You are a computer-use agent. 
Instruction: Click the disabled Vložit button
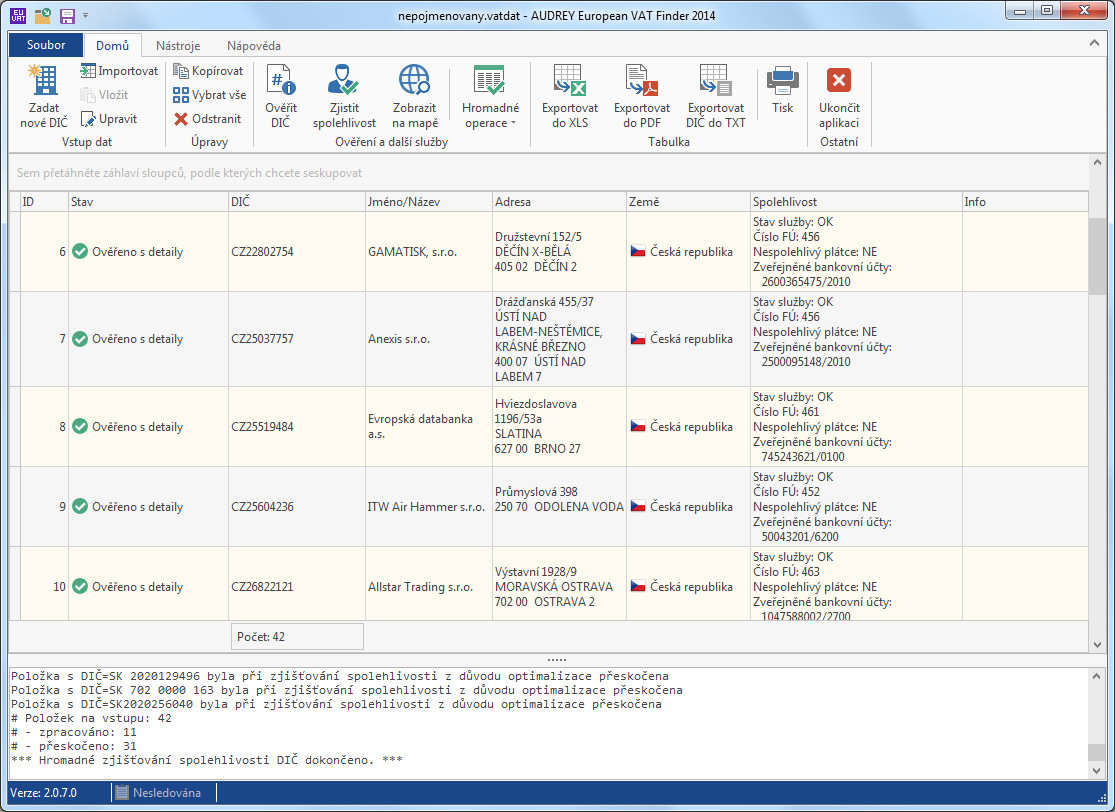coord(104,95)
